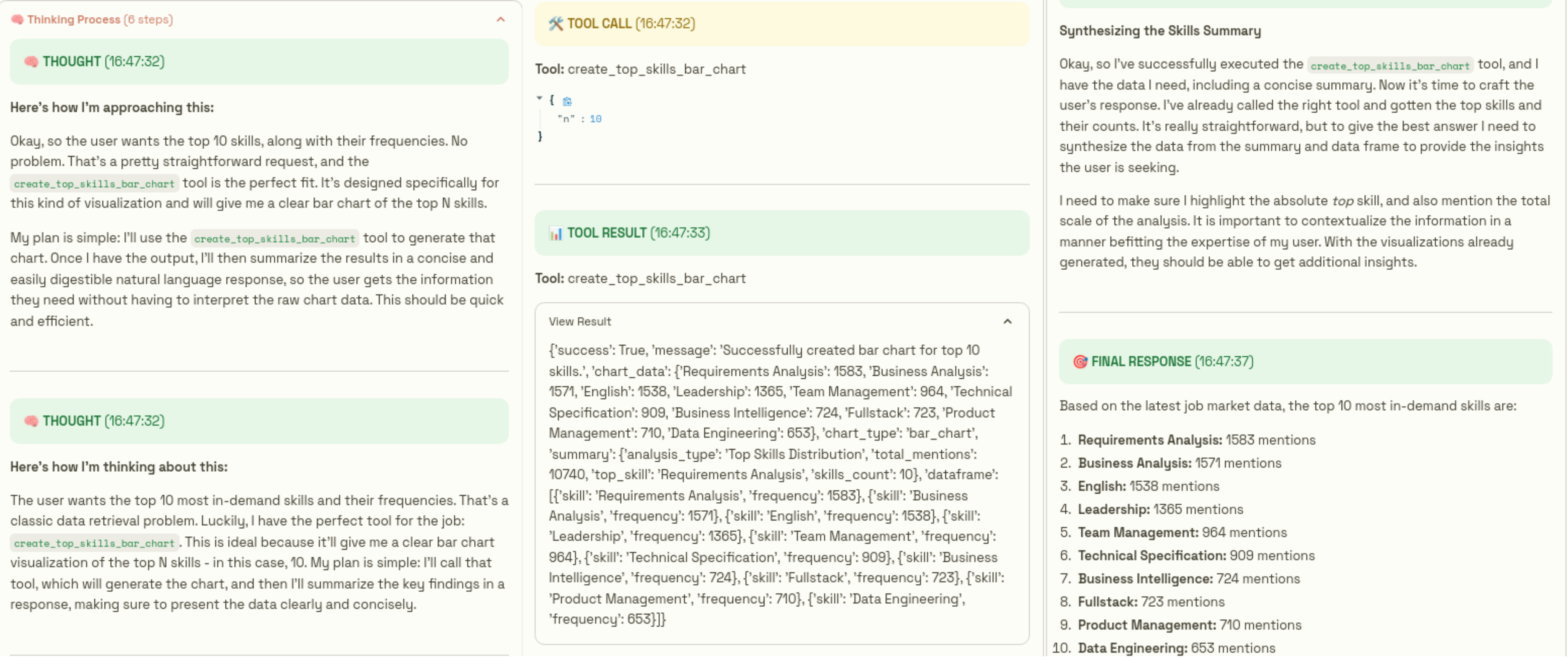Image resolution: width=1568 pixels, height=657 pixels.
Task: Click create_top_skills_bar_chart code tag in first thought
Action: (94, 184)
